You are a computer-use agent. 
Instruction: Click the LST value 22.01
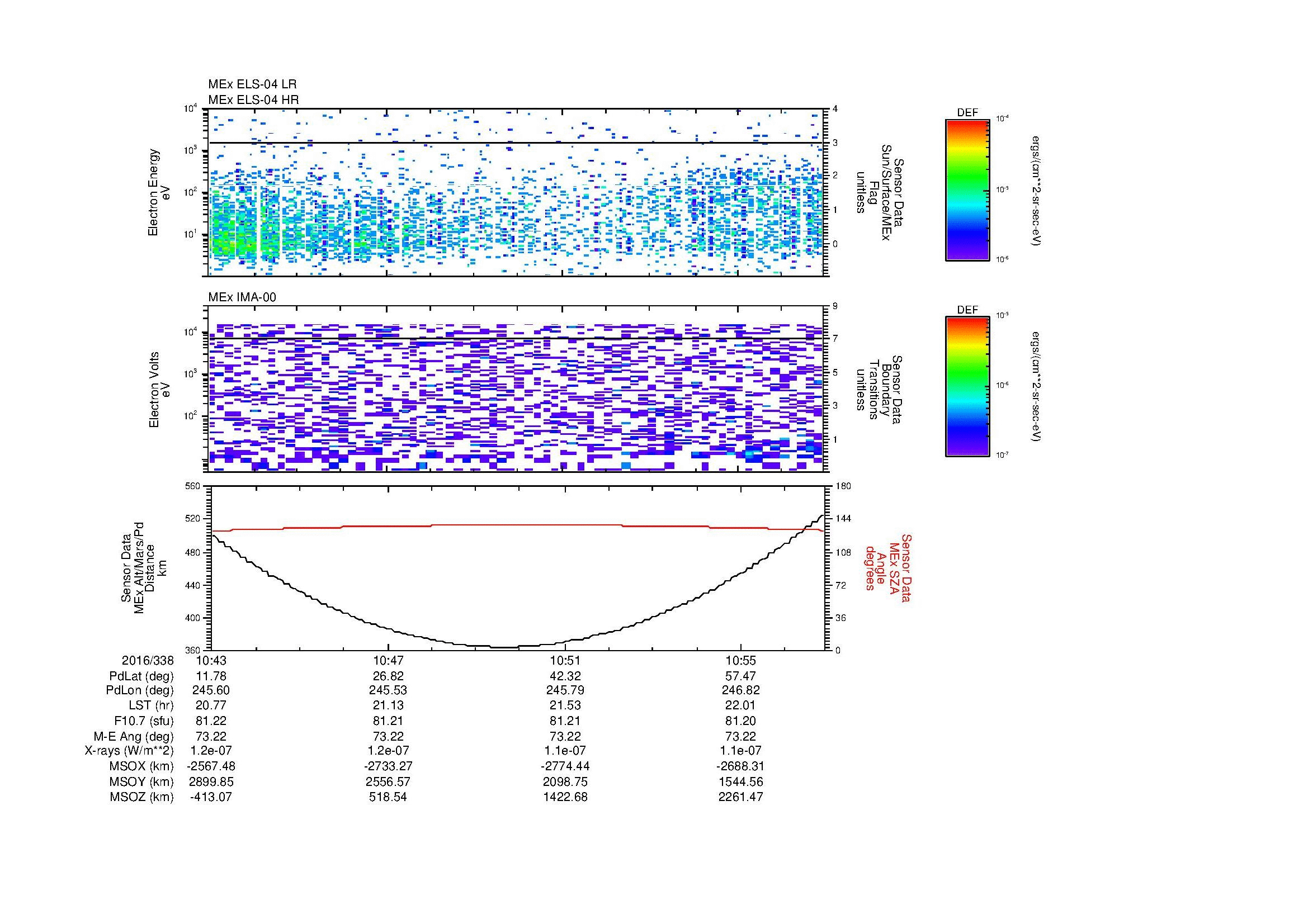740,706
